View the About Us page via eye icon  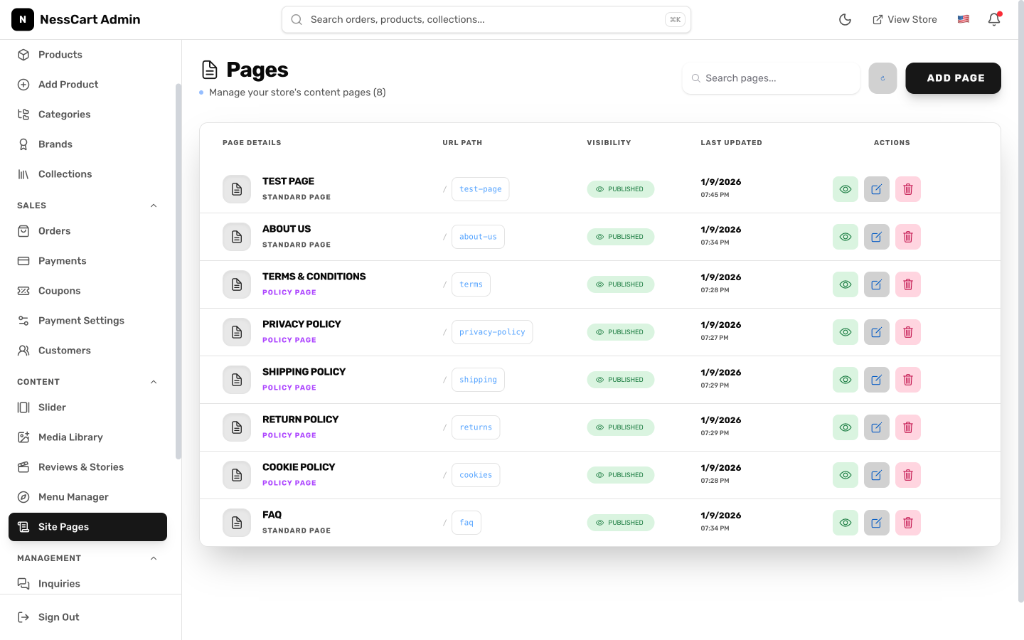click(845, 237)
